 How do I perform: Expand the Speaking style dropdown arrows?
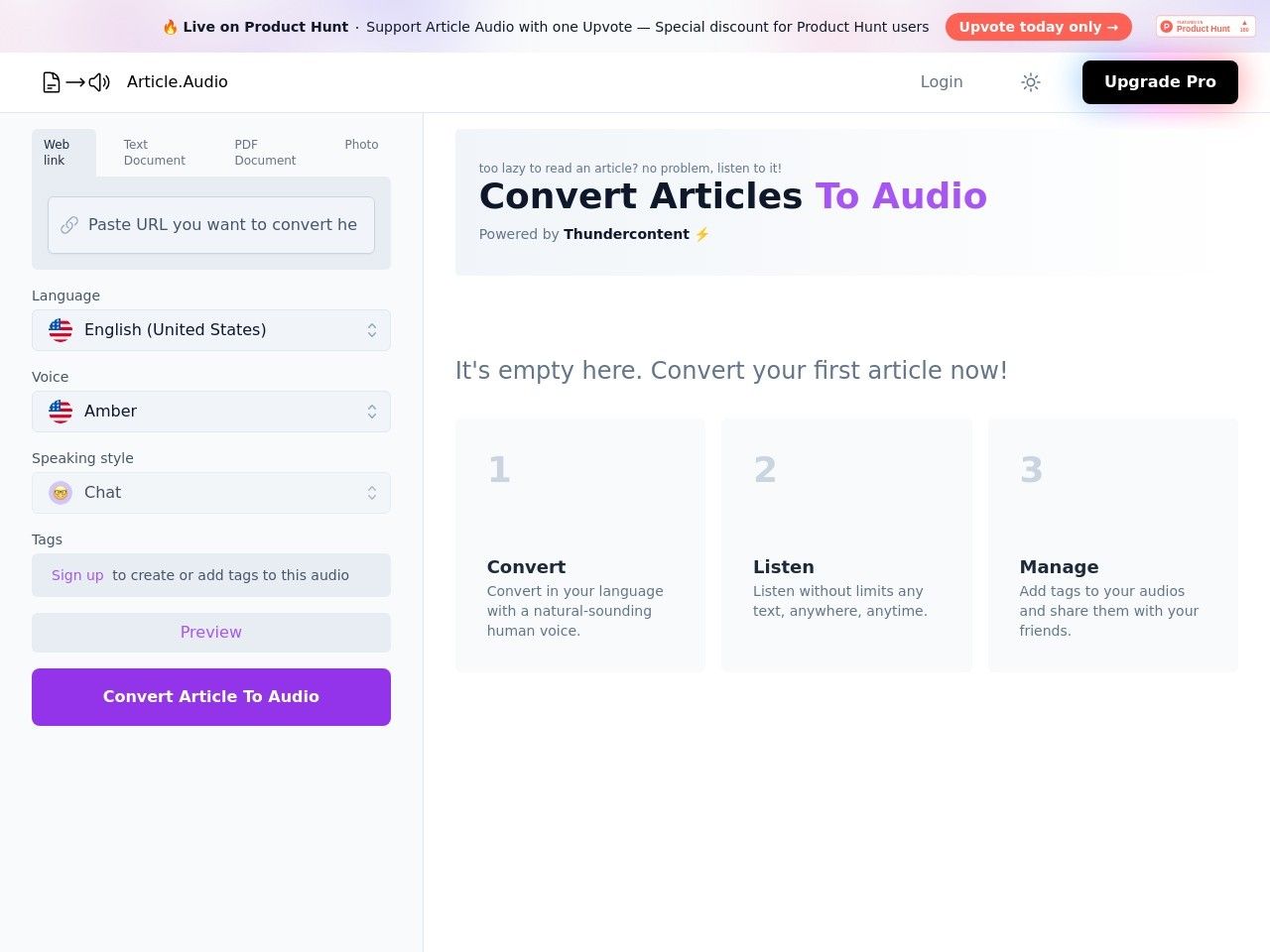(x=372, y=493)
